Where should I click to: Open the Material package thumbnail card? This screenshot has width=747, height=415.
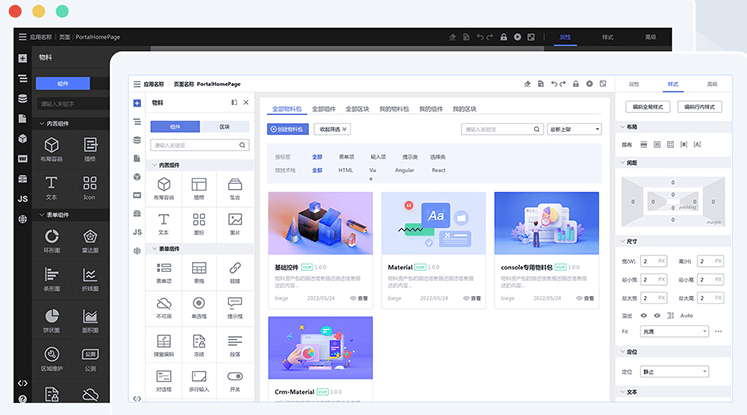433,224
